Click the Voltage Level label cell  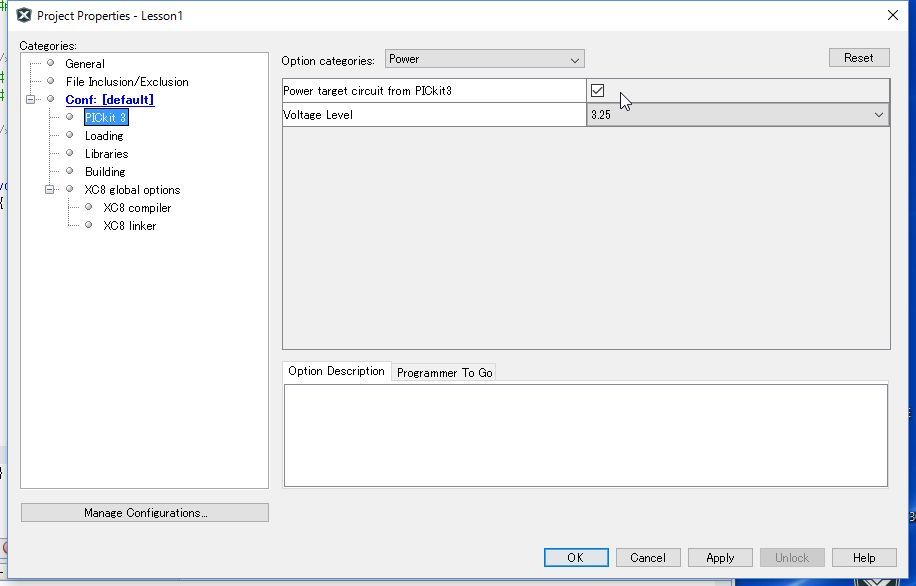(434, 115)
